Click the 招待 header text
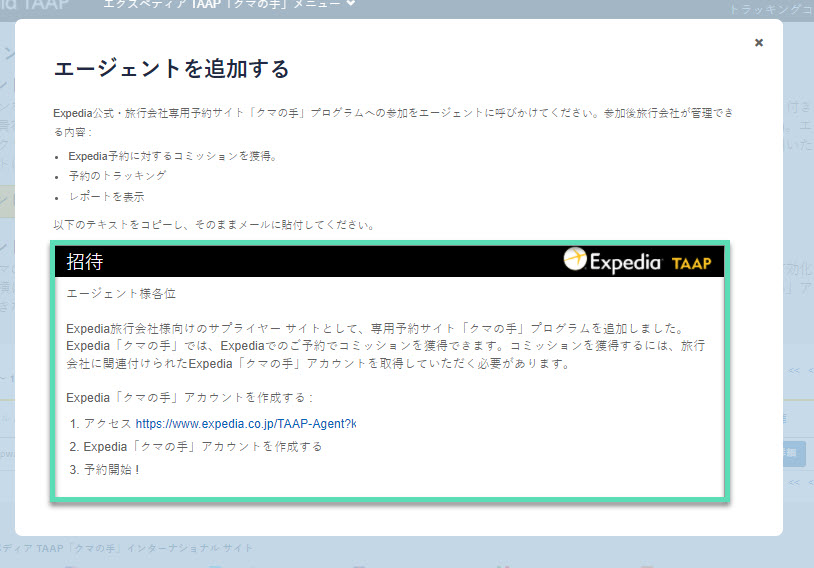814x568 pixels. tap(85, 261)
